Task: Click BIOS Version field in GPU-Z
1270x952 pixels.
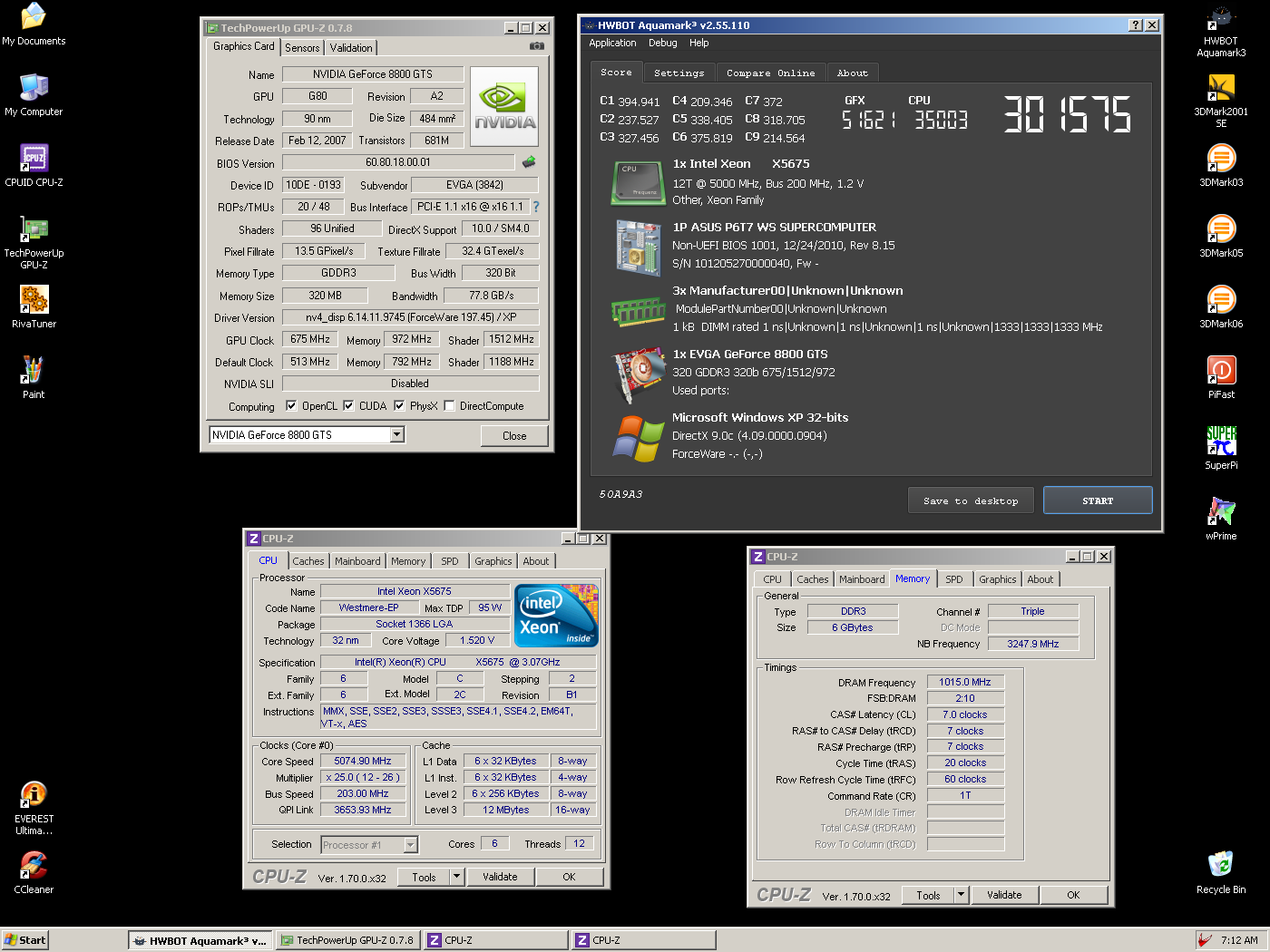Action: [x=398, y=162]
